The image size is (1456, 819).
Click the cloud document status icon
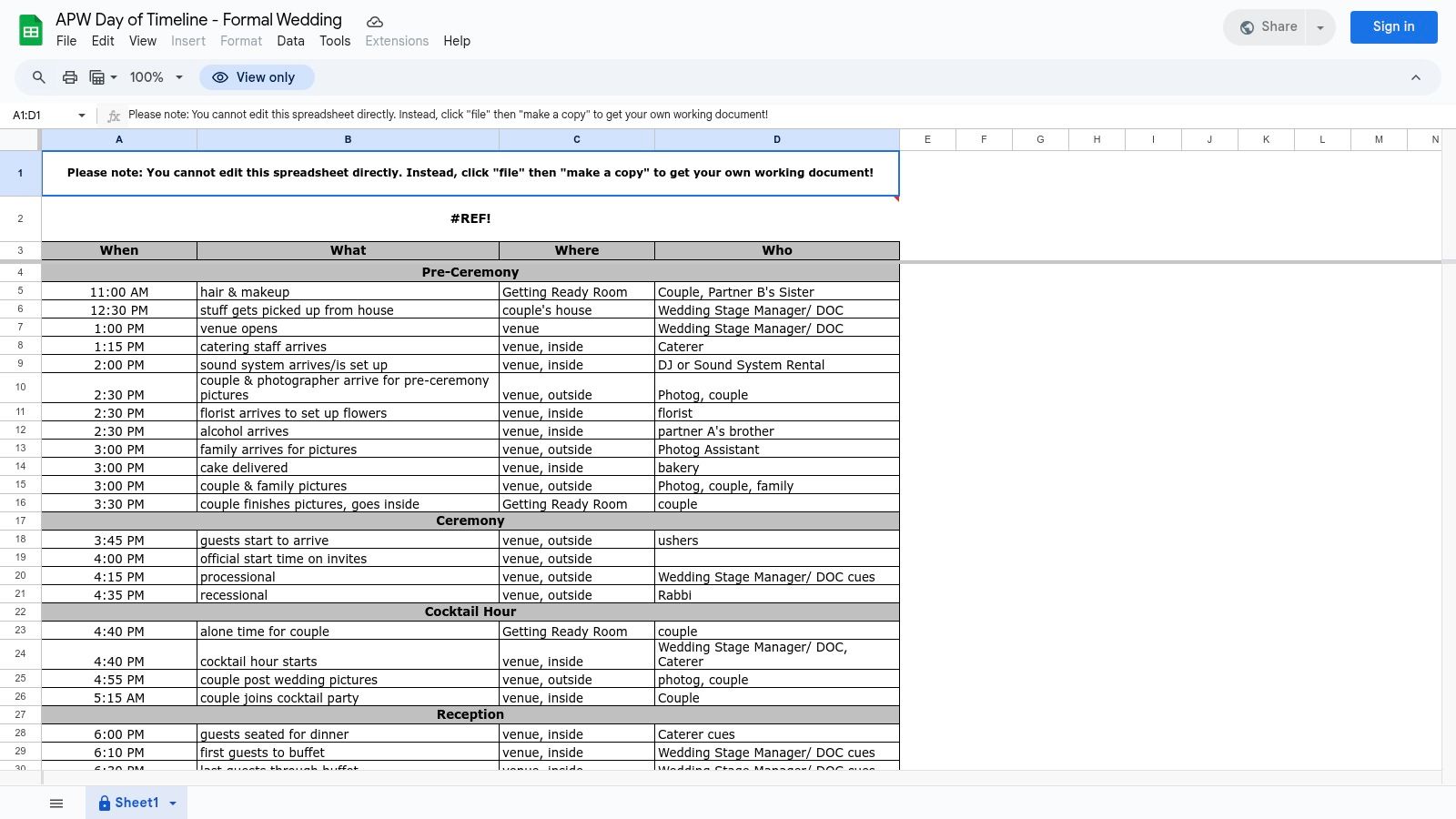click(x=374, y=21)
